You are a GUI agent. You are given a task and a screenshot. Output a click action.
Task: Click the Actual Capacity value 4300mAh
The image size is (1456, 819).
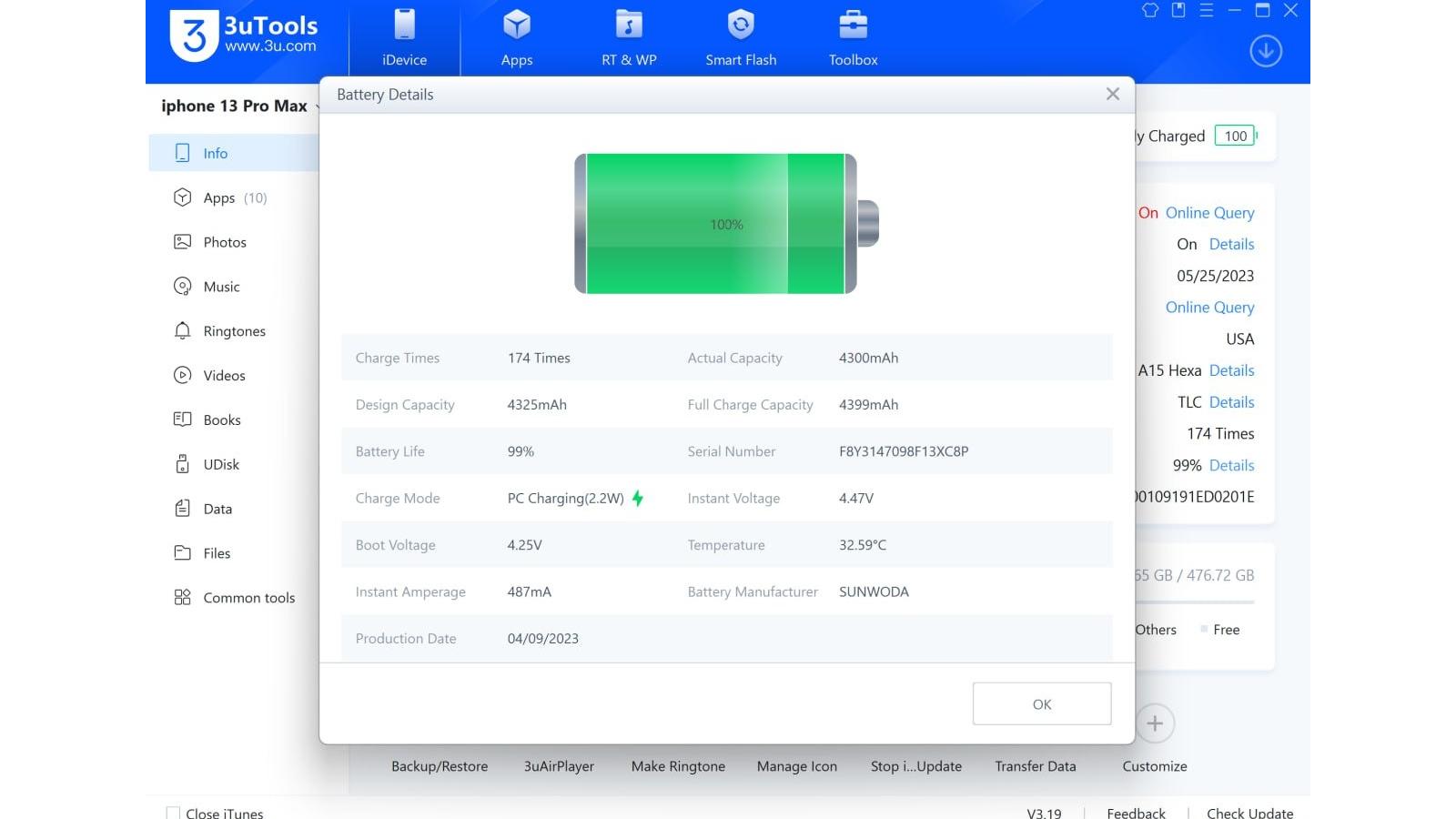tap(868, 358)
